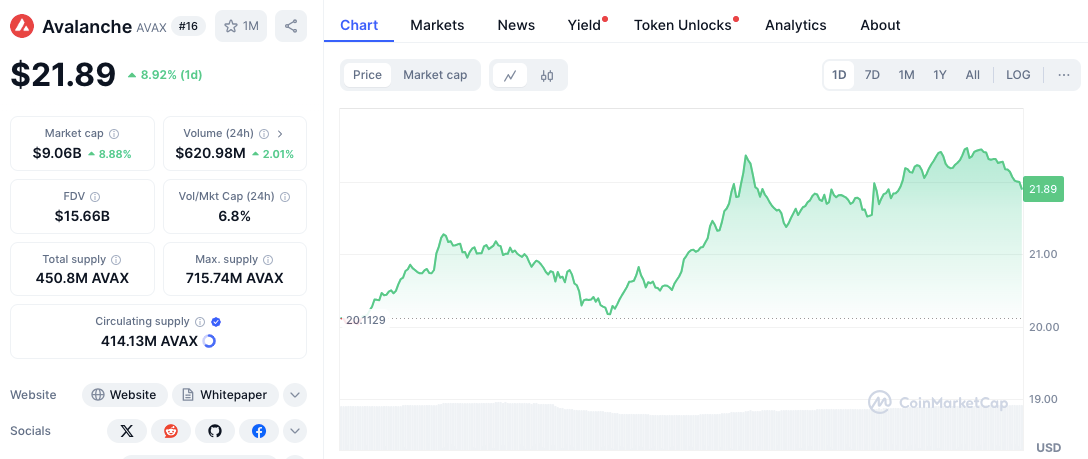This screenshot has width=1088, height=459.
Task: Visit the Avalanche Website link
Action: 125,395
